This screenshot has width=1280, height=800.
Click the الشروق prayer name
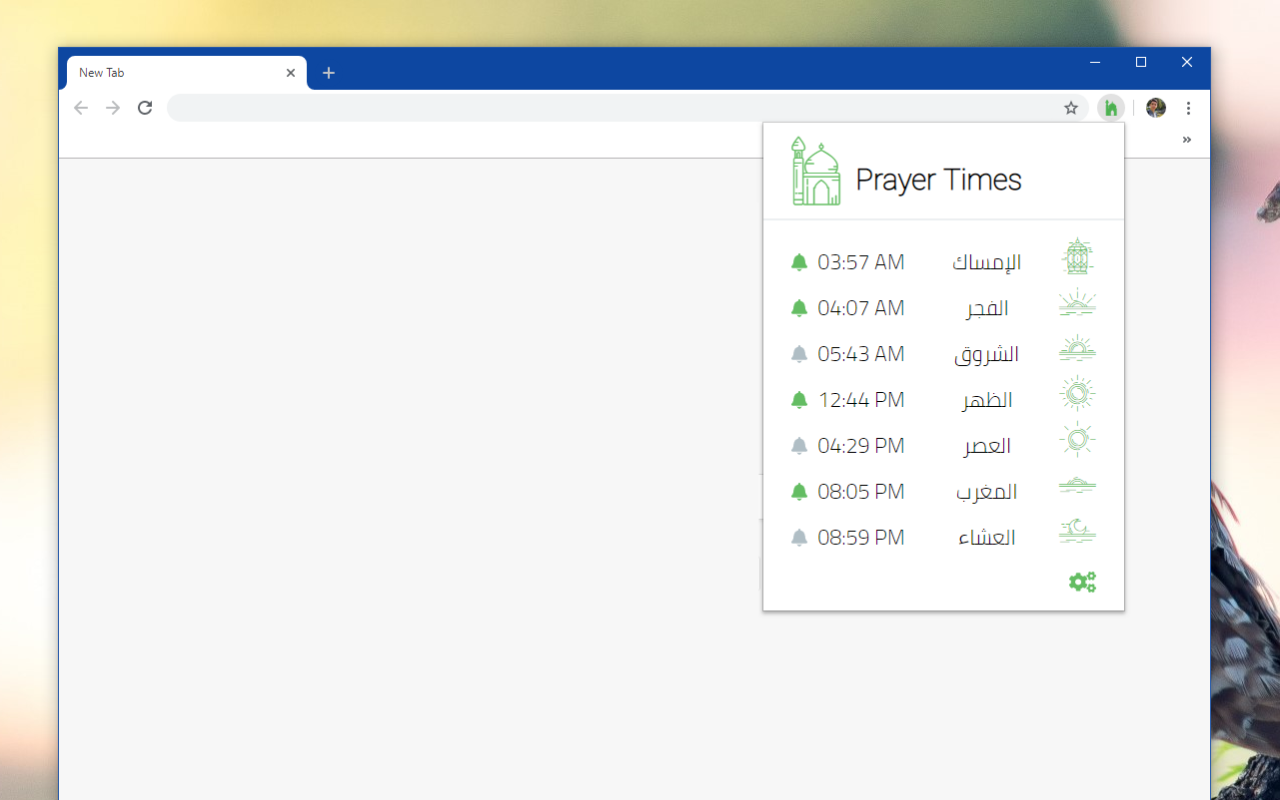click(986, 354)
